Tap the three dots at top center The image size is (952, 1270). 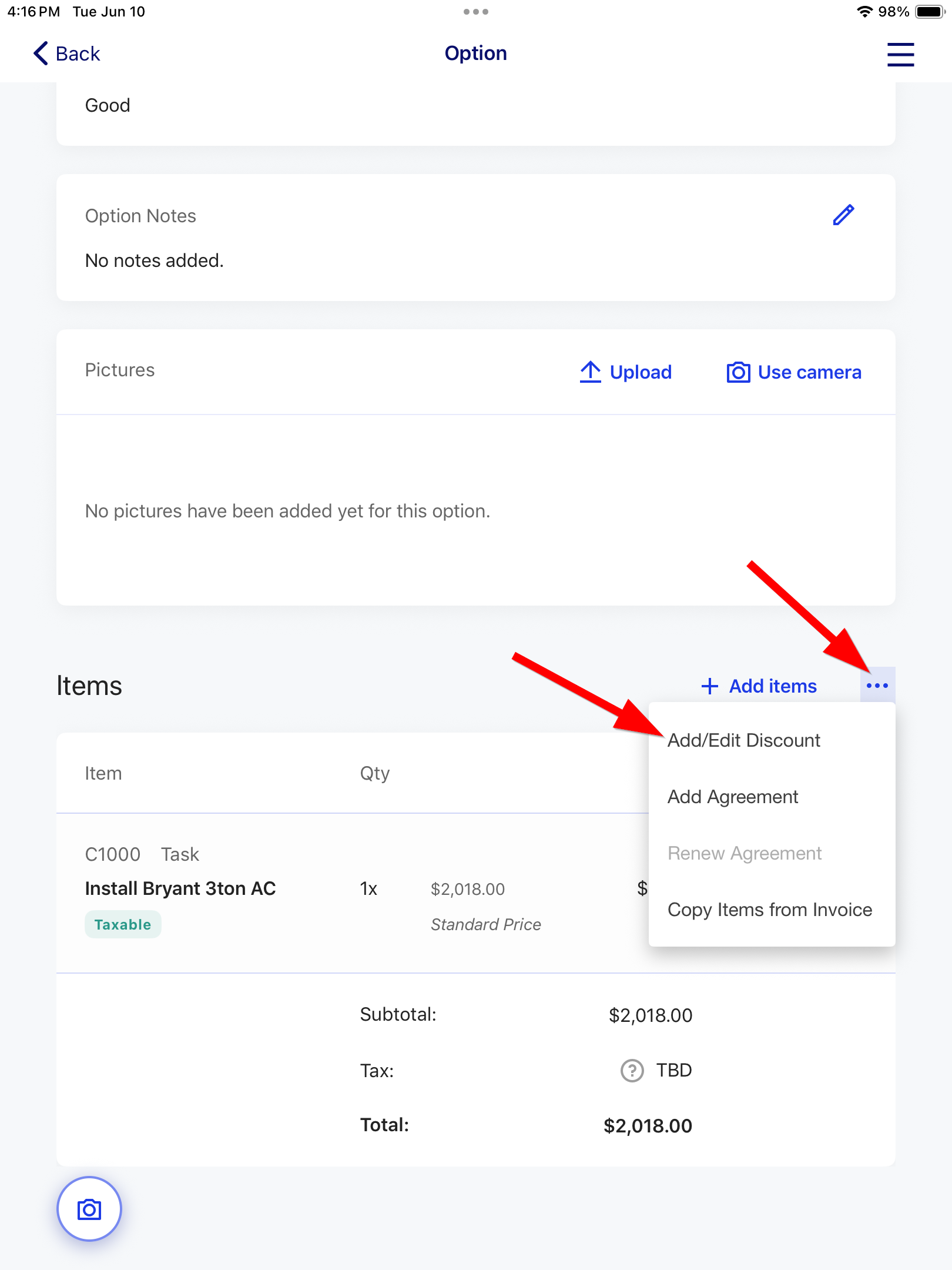(476, 12)
